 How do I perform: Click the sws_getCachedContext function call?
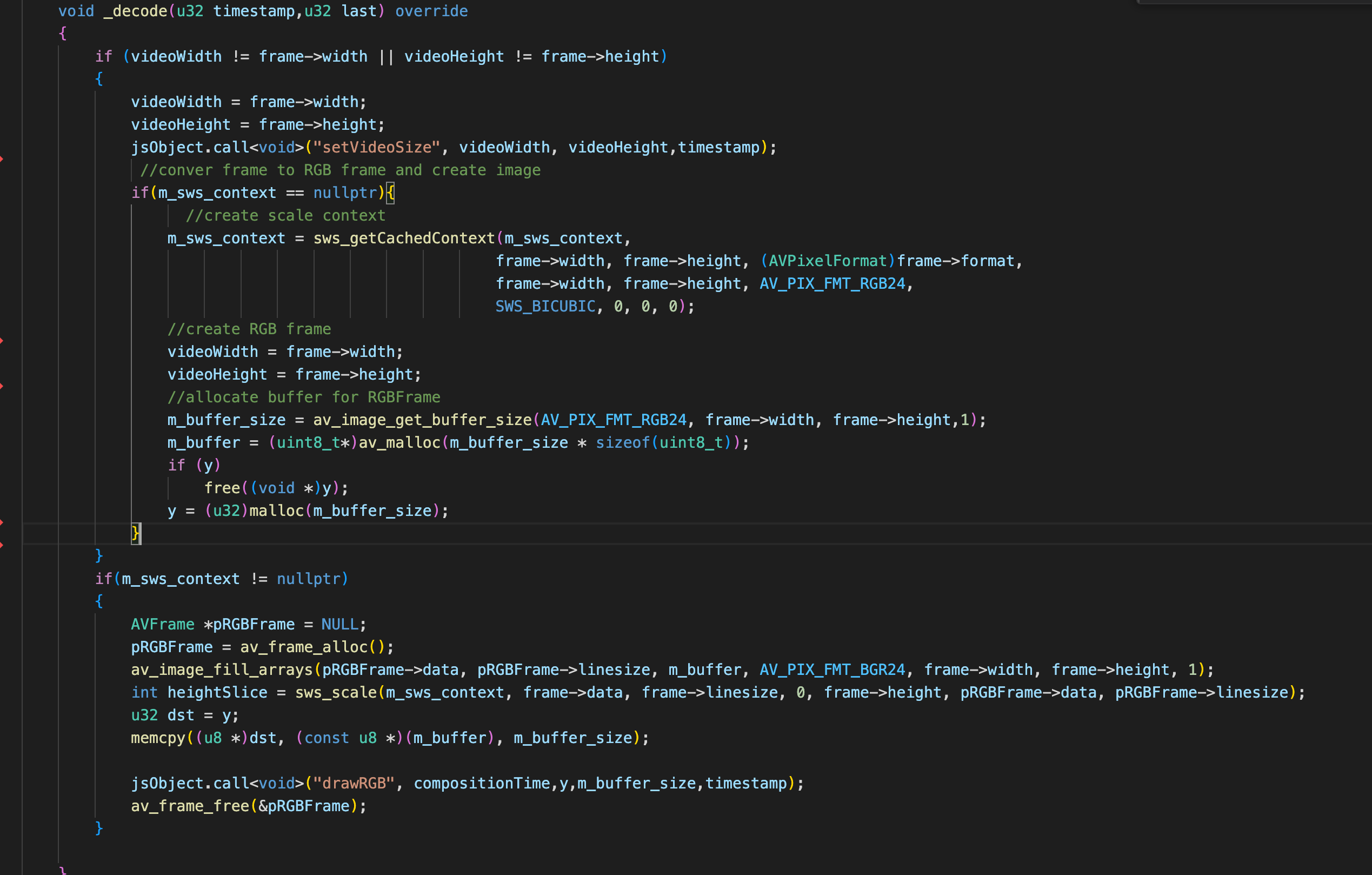click(403, 238)
